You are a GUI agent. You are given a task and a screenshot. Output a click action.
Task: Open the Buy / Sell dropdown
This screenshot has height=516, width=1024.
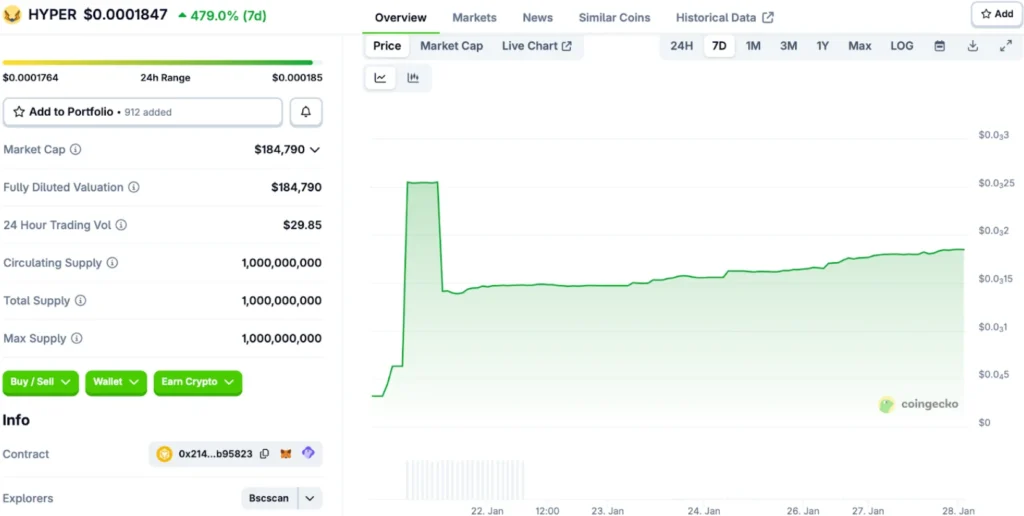(41, 382)
